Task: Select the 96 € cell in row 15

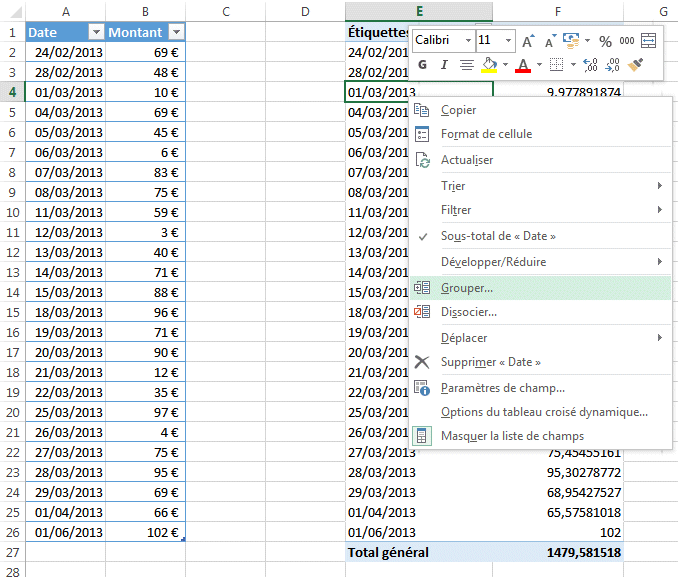Action: pos(145,312)
